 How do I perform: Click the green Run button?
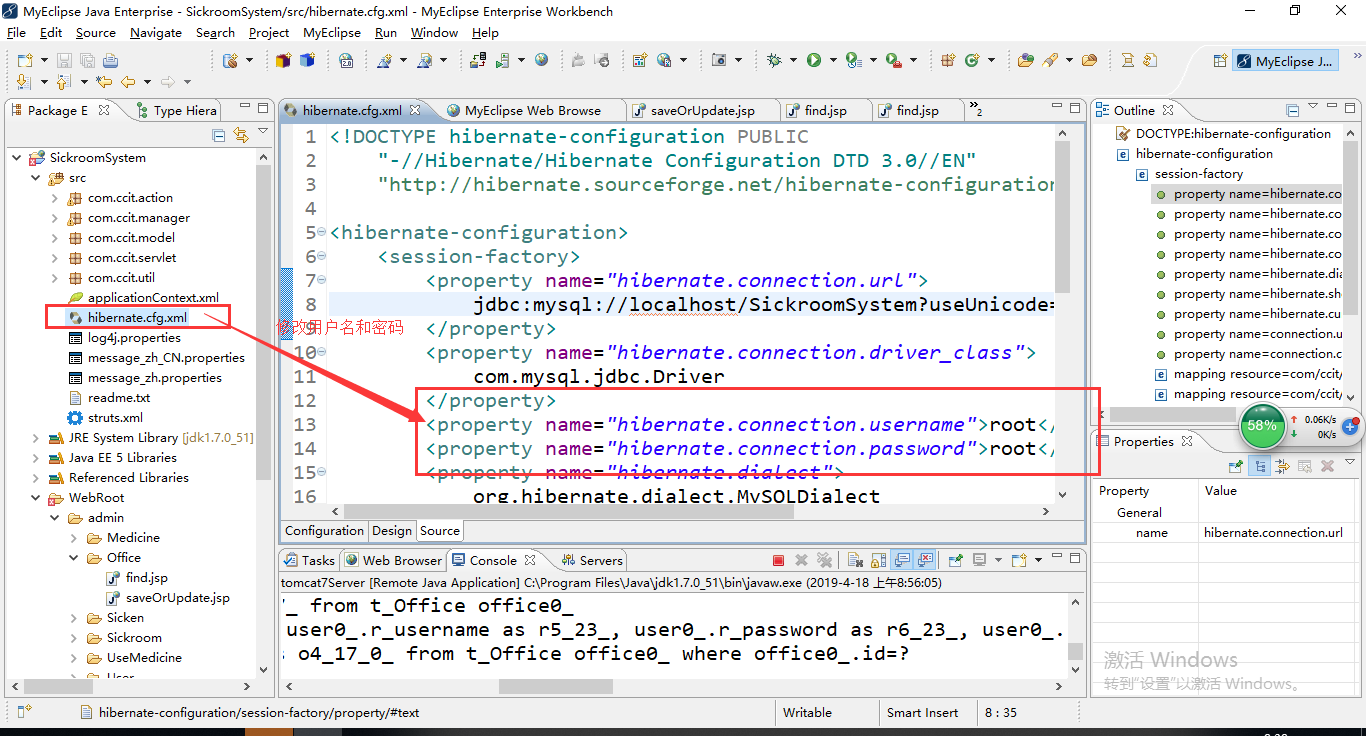[814, 61]
